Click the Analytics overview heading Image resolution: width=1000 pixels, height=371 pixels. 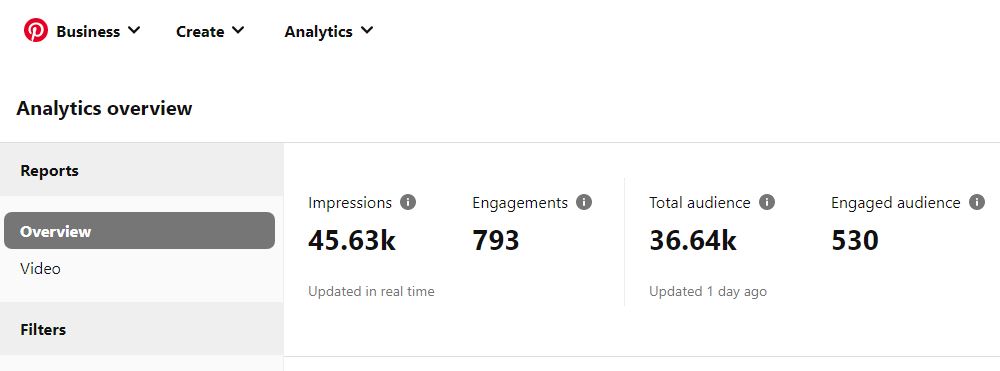pos(104,108)
